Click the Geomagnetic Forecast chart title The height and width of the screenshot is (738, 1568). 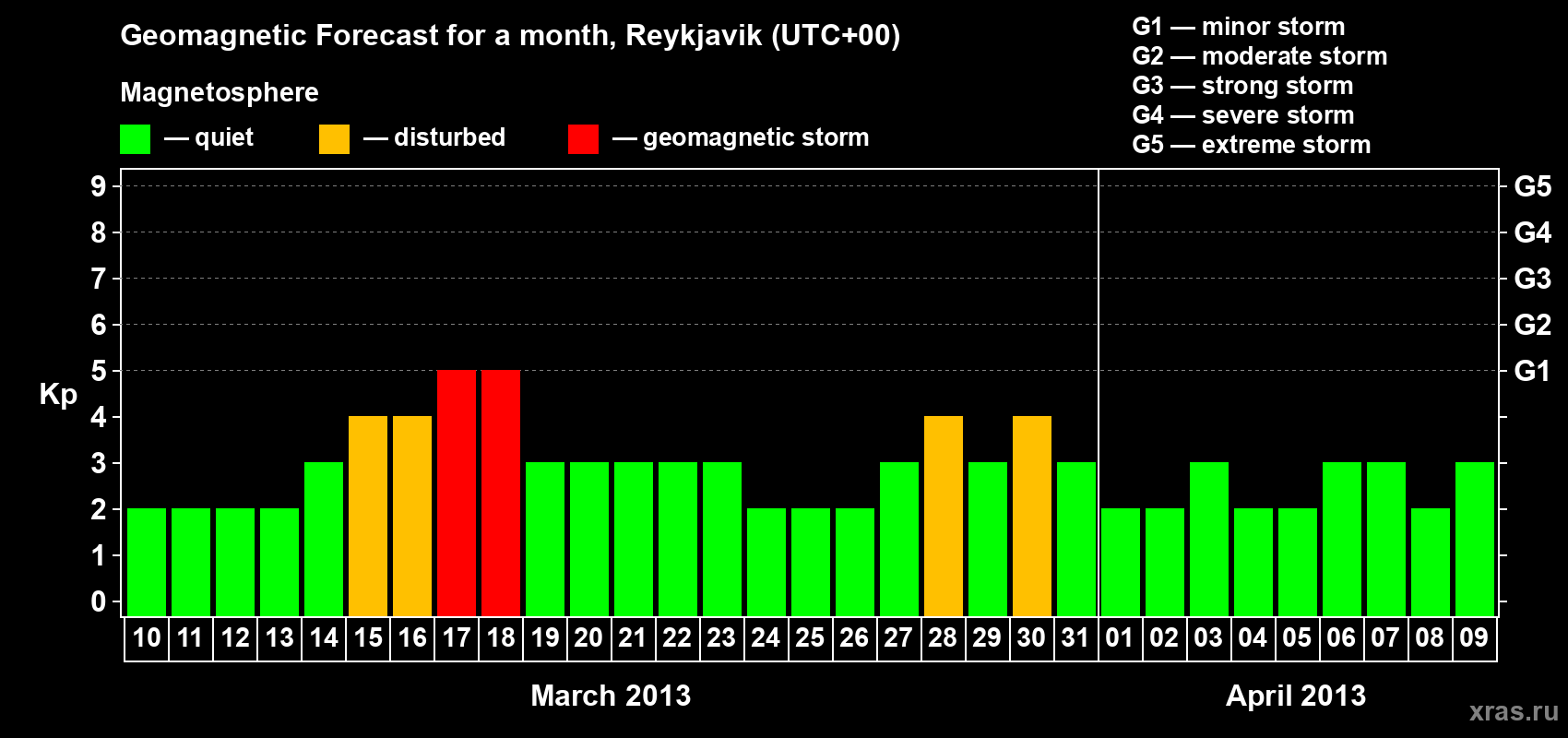pos(510,36)
